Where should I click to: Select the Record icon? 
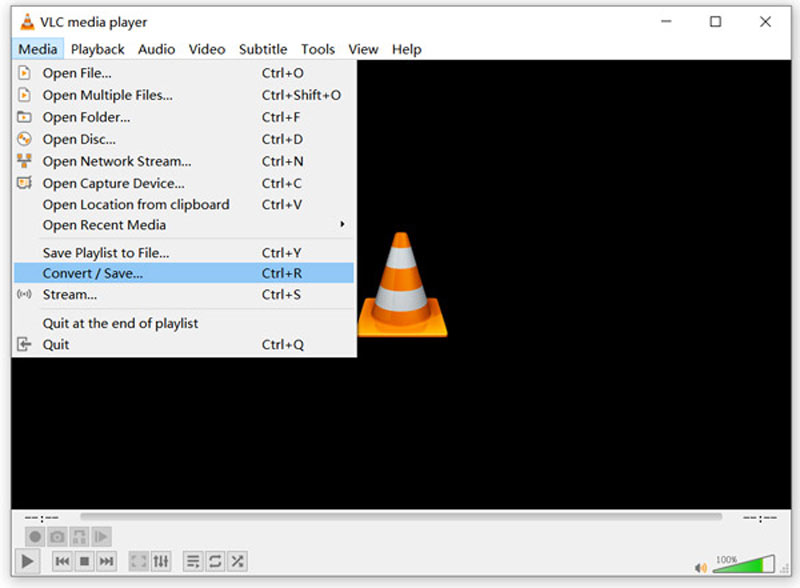click(35, 537)
